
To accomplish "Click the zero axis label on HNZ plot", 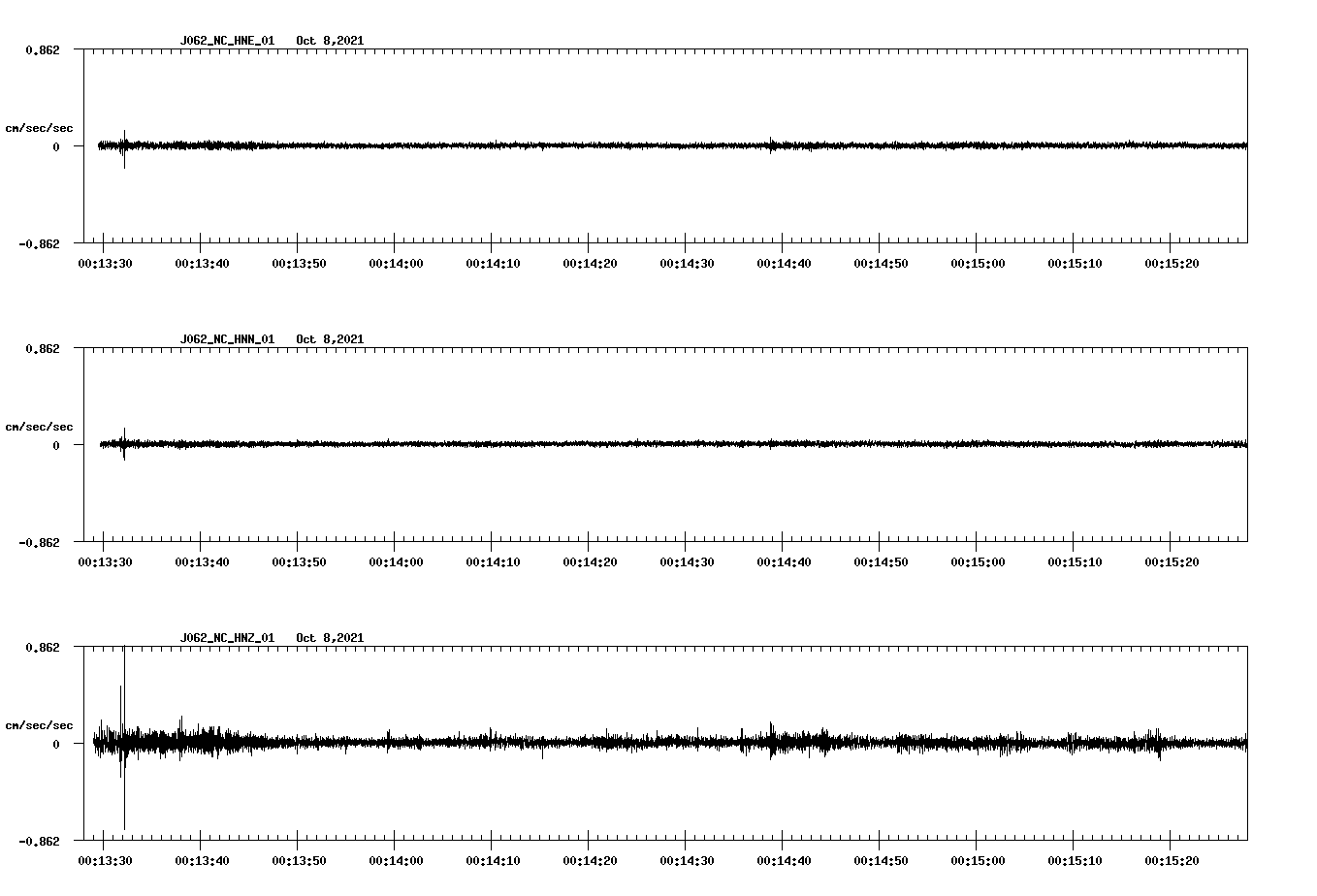I will (x=55, y=744).
